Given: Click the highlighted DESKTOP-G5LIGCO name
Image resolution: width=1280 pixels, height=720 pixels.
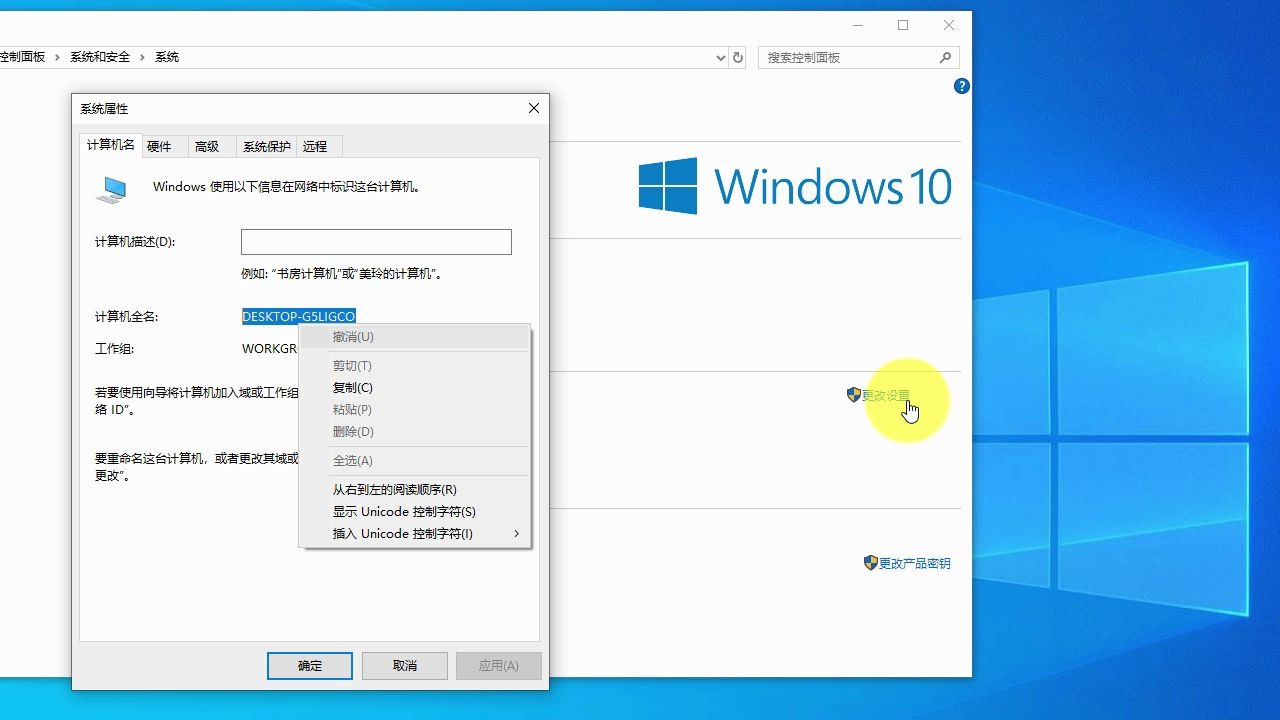Looking at the screenshot, I should click(299, 316).
